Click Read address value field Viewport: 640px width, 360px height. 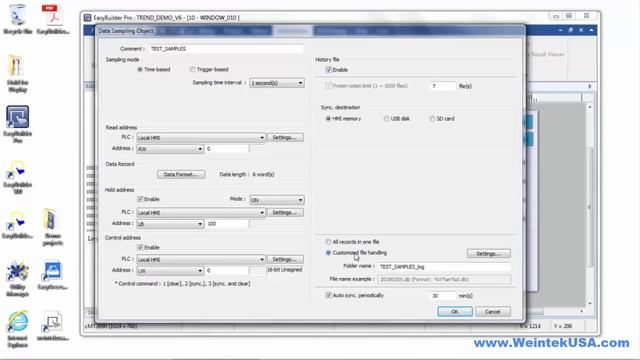[x=227, y=149]
